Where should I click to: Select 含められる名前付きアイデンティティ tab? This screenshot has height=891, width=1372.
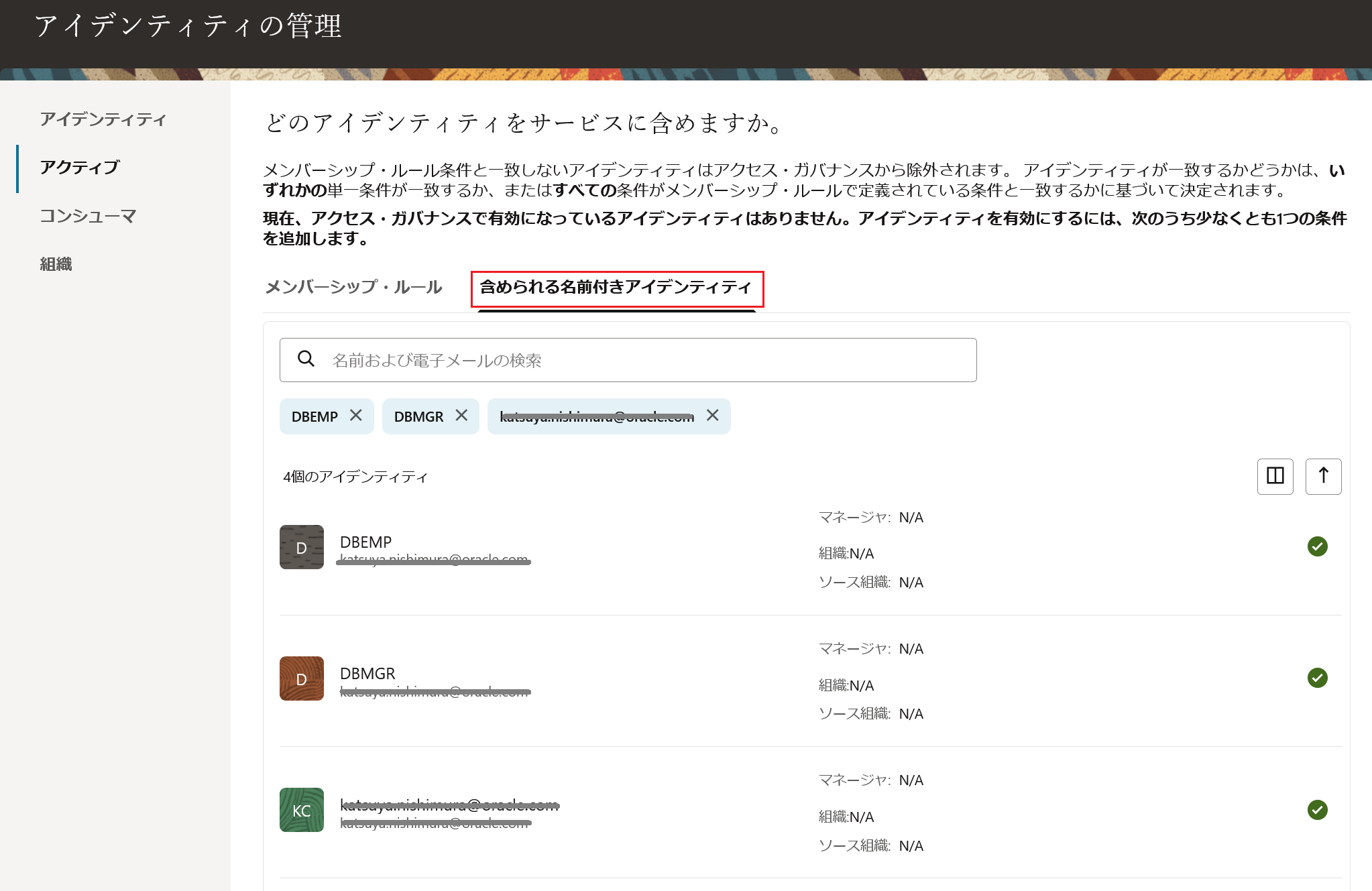[x=616, y=287]
